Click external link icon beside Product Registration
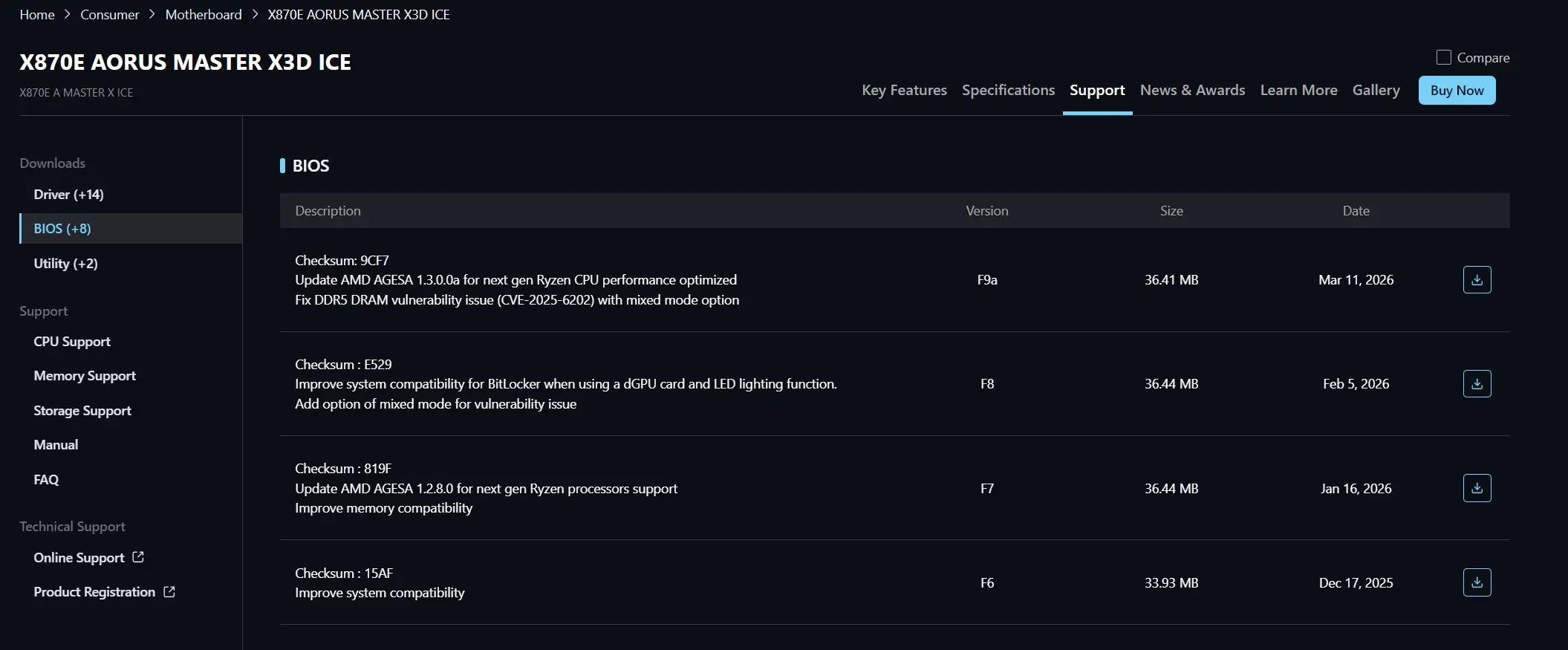 (x=169, y=592)
